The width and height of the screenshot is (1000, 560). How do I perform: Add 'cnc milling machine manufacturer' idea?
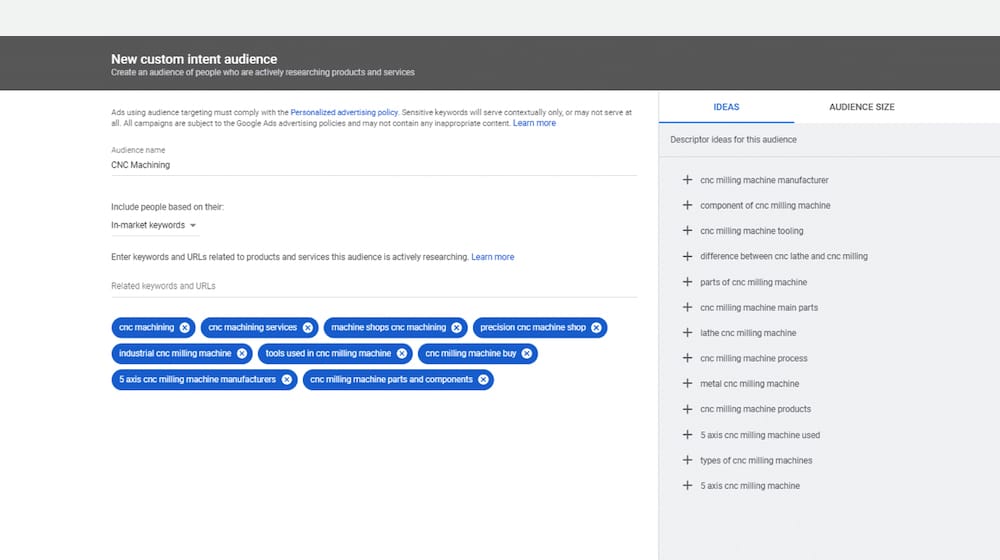click(x=687, y=180)
